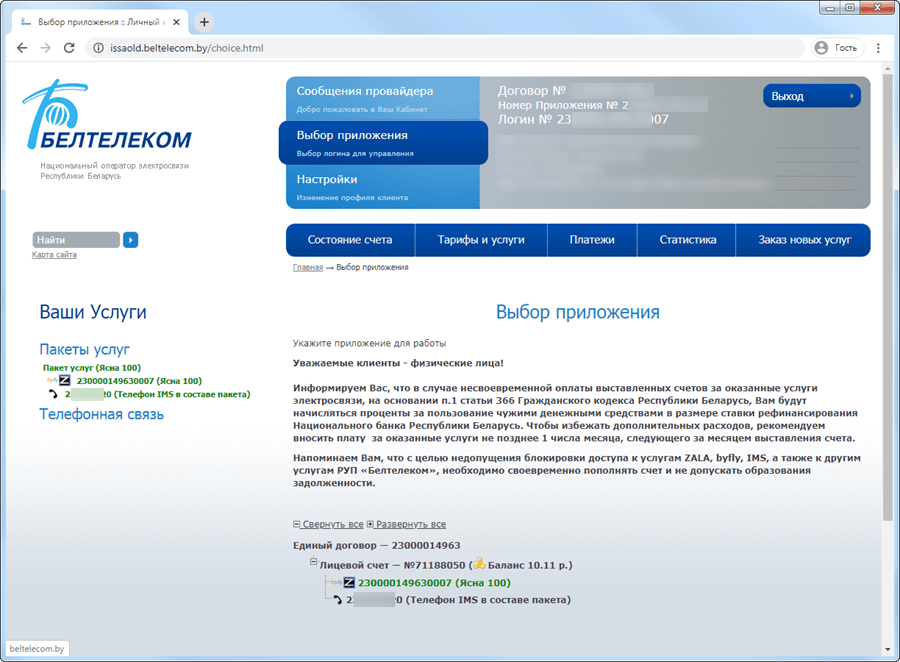Collapse the Лицевой счет №71188050 node
Image resolution: width=900 pixels, height=662 pixels.
pyautogui.click(x=315, y=563)
